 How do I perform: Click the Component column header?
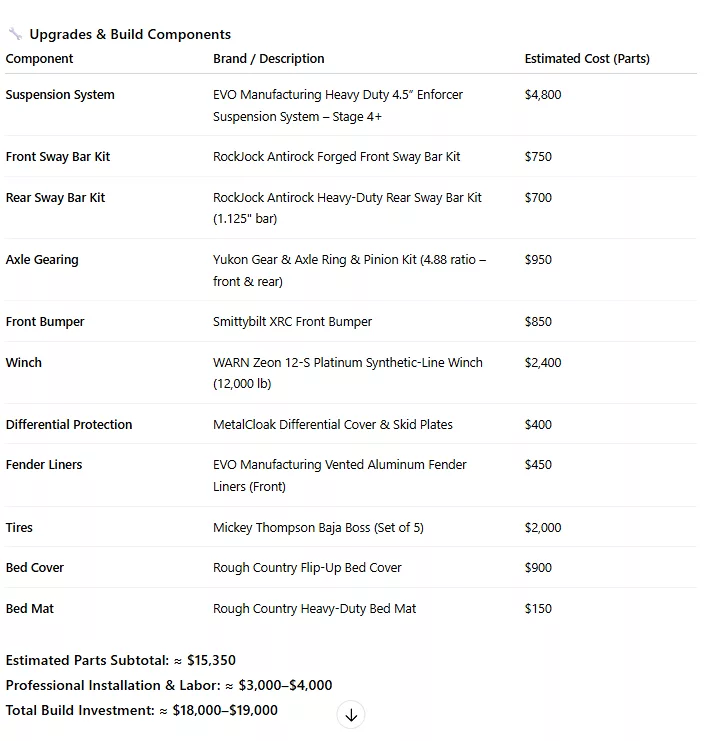click(39, 59)
